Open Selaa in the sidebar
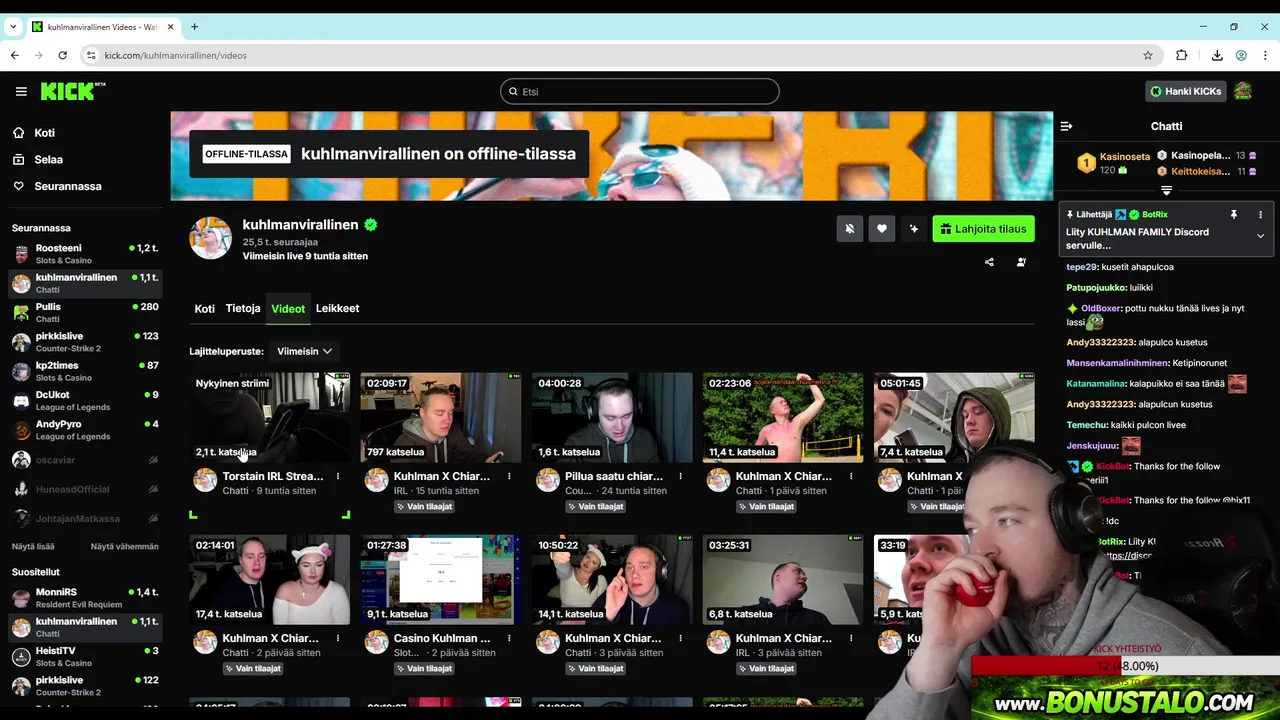Viewport: 1280px width, 720px height. 48,160
